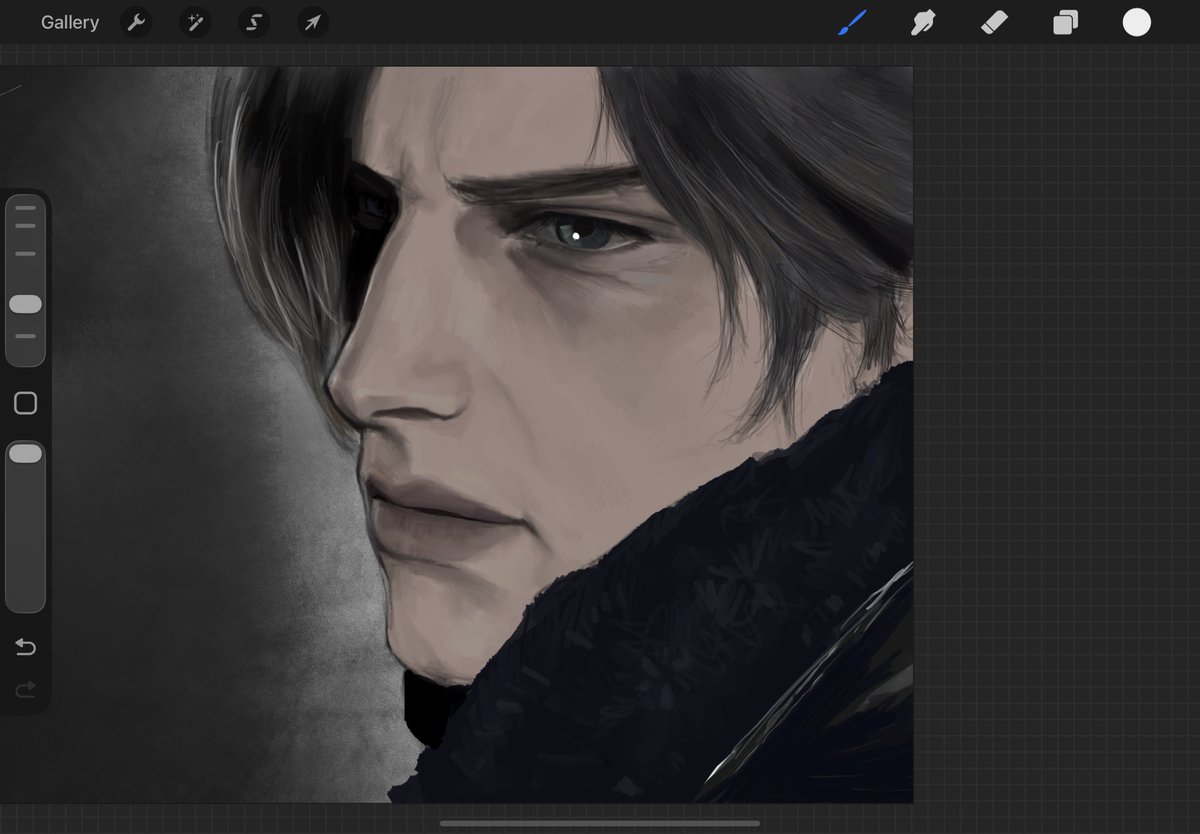Open the Actions wrench menu
Screen dimensions: 1200x834
(x=136, y=22)
